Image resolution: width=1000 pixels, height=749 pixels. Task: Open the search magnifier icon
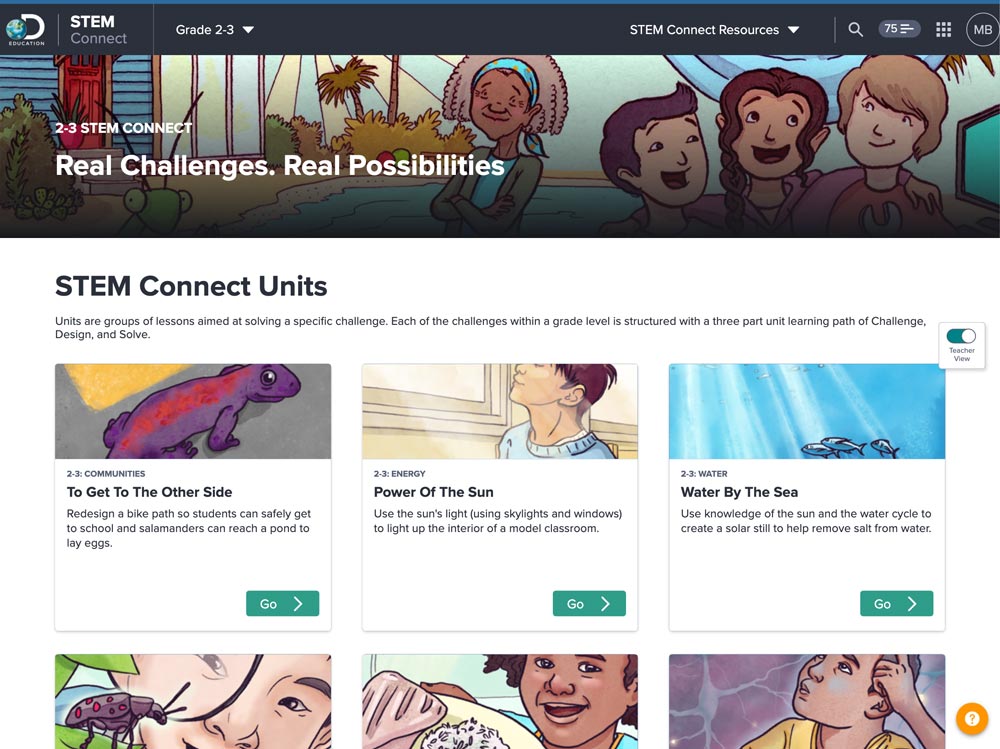tap(855, 30)
